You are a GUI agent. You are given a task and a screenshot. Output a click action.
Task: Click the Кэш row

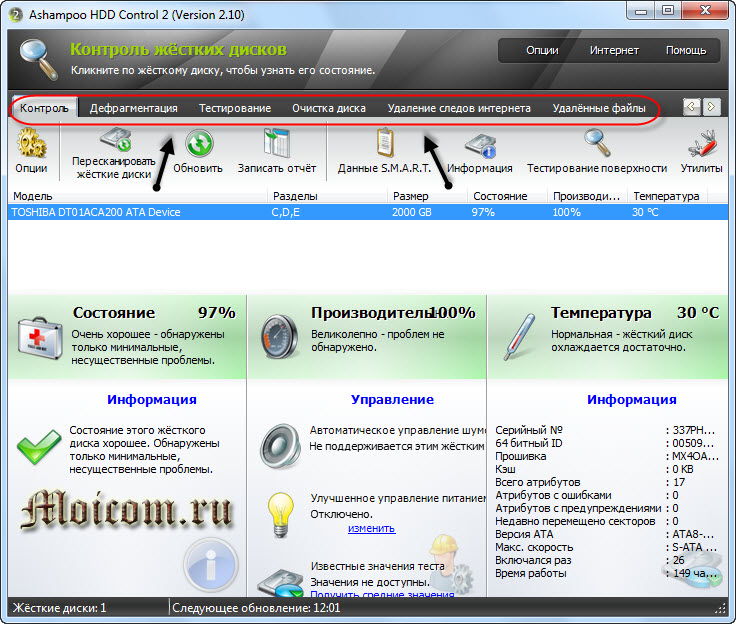click(x=594, y=469)
